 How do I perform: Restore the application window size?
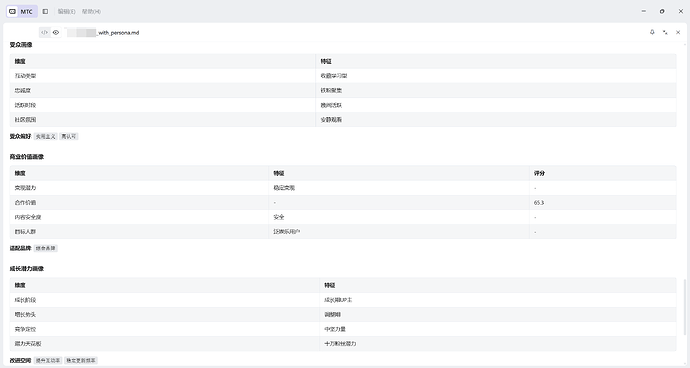coord(662,11)
